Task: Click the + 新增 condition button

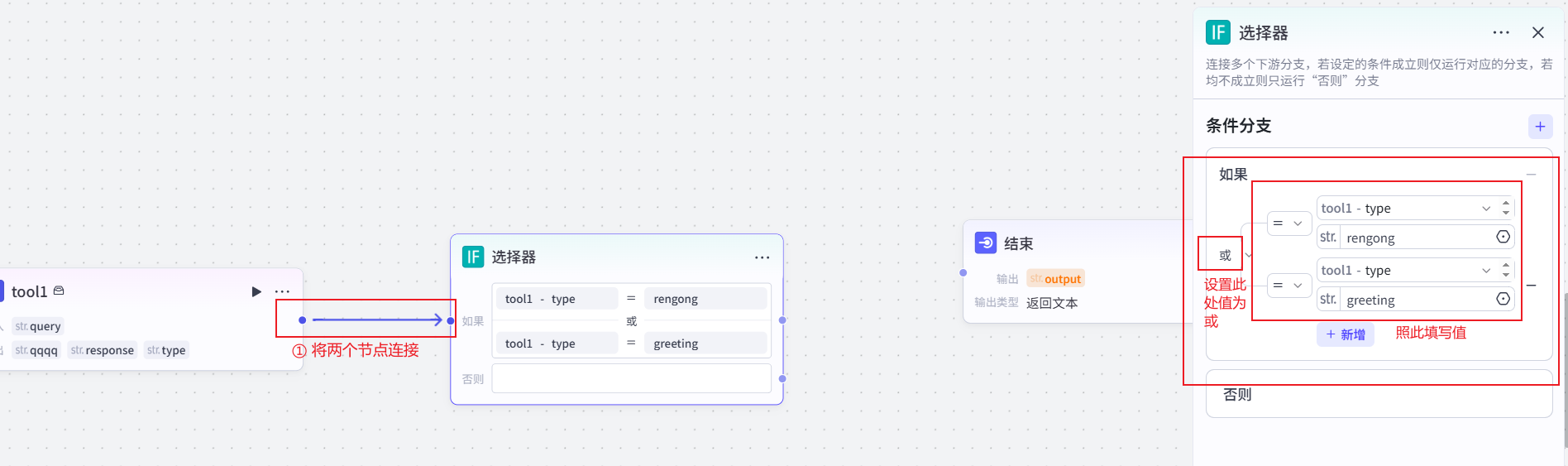Action: tap(1346, 334)
